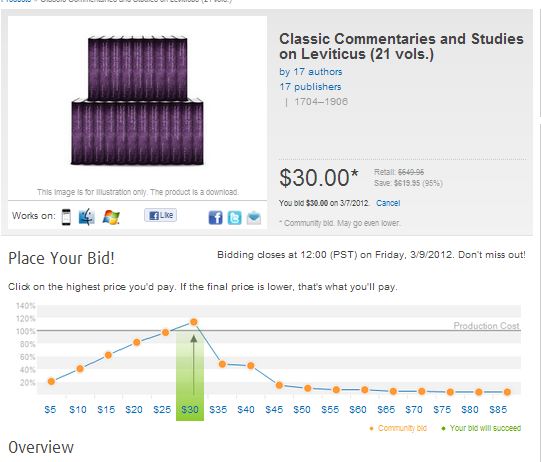Select the highlighted $30 bid price
This screenshot has width=541, height=462.
pyautogui.click(x=190, y=410)
